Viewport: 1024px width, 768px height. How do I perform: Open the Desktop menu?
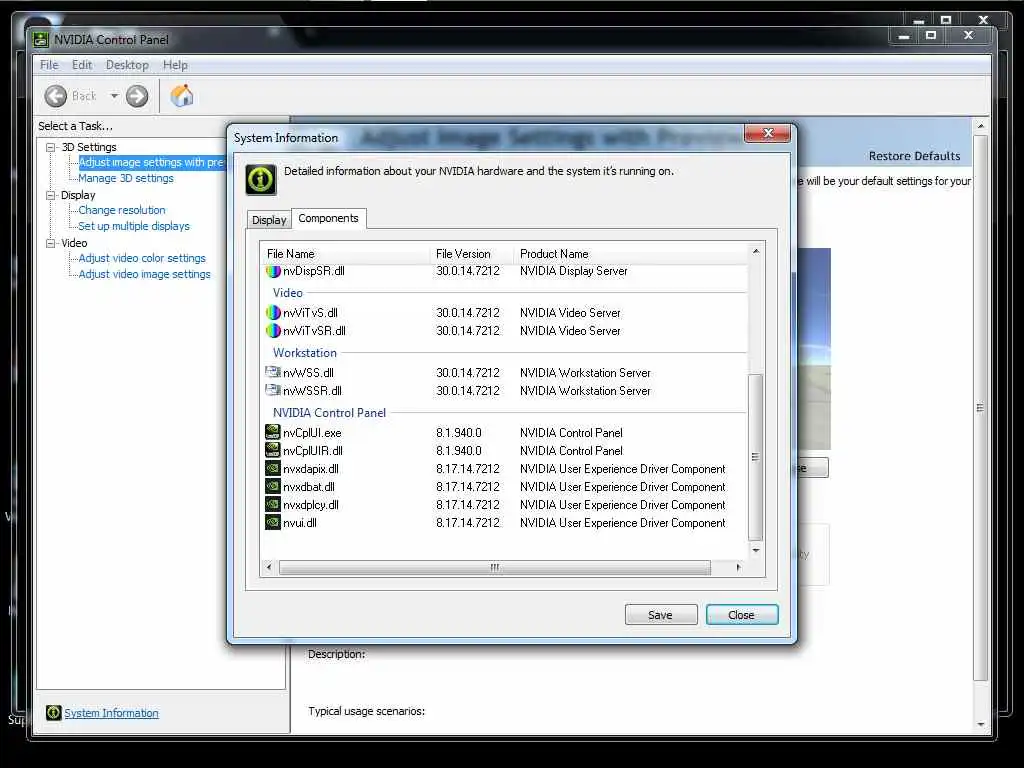pos(127,65)
